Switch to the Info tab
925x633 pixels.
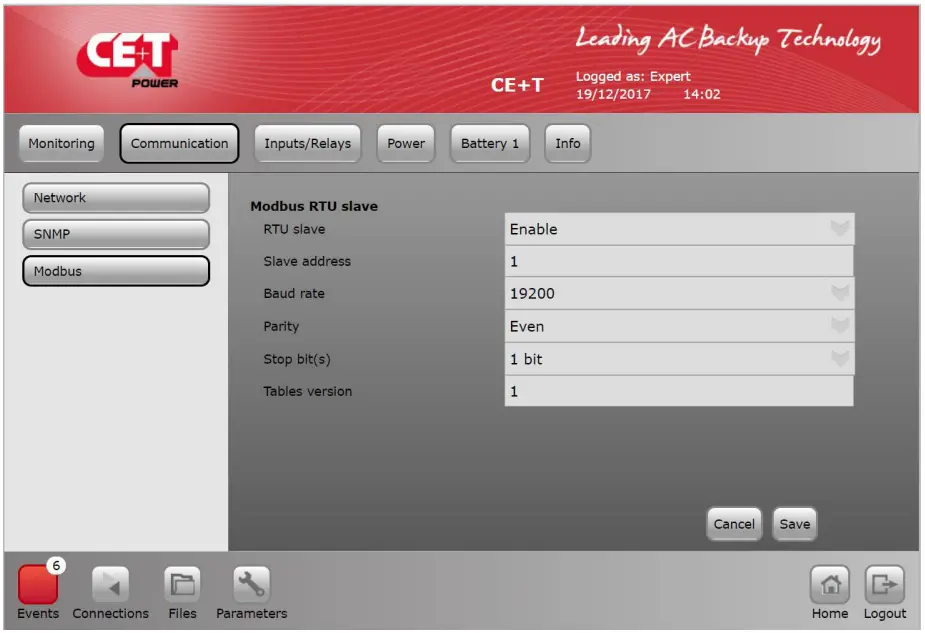(x=568, y=143)
